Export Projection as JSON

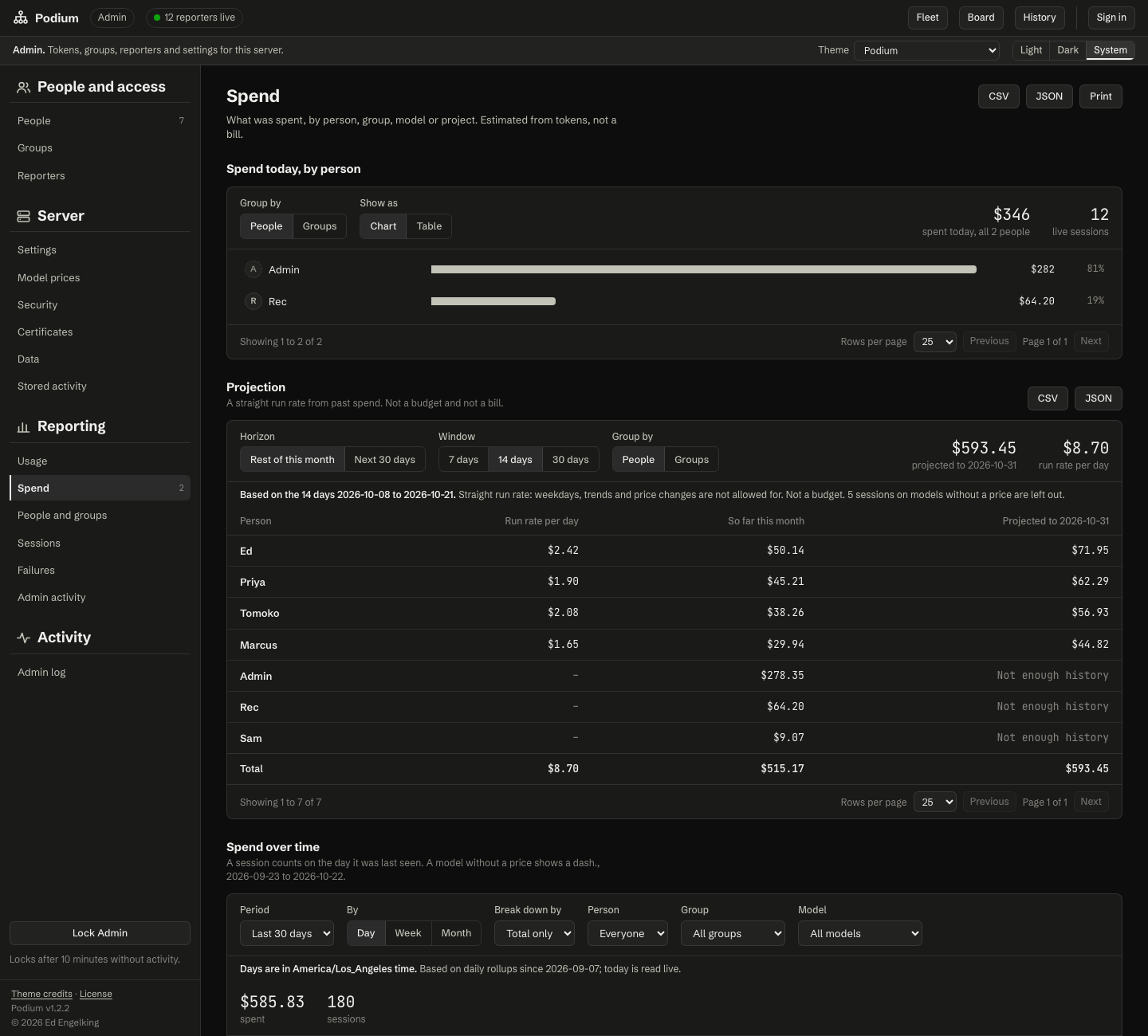pos(1098,398)
